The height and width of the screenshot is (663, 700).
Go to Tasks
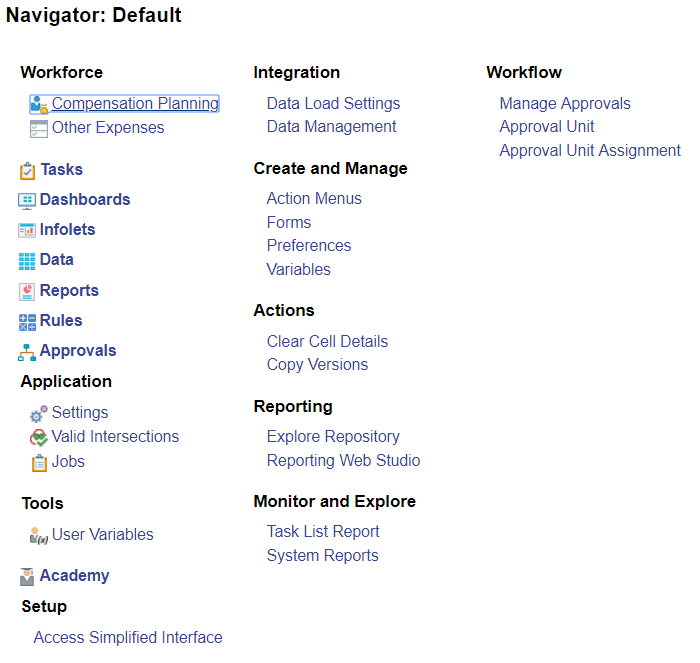coord(62,170)
